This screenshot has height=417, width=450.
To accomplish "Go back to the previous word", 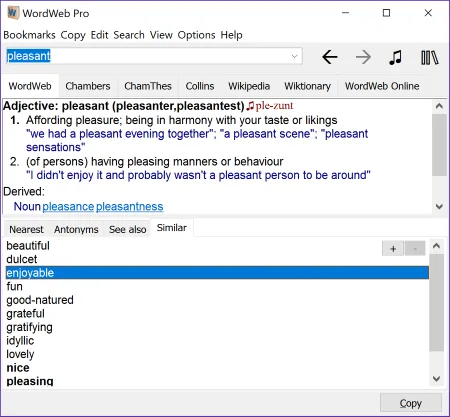I will (x=330, y=57).
